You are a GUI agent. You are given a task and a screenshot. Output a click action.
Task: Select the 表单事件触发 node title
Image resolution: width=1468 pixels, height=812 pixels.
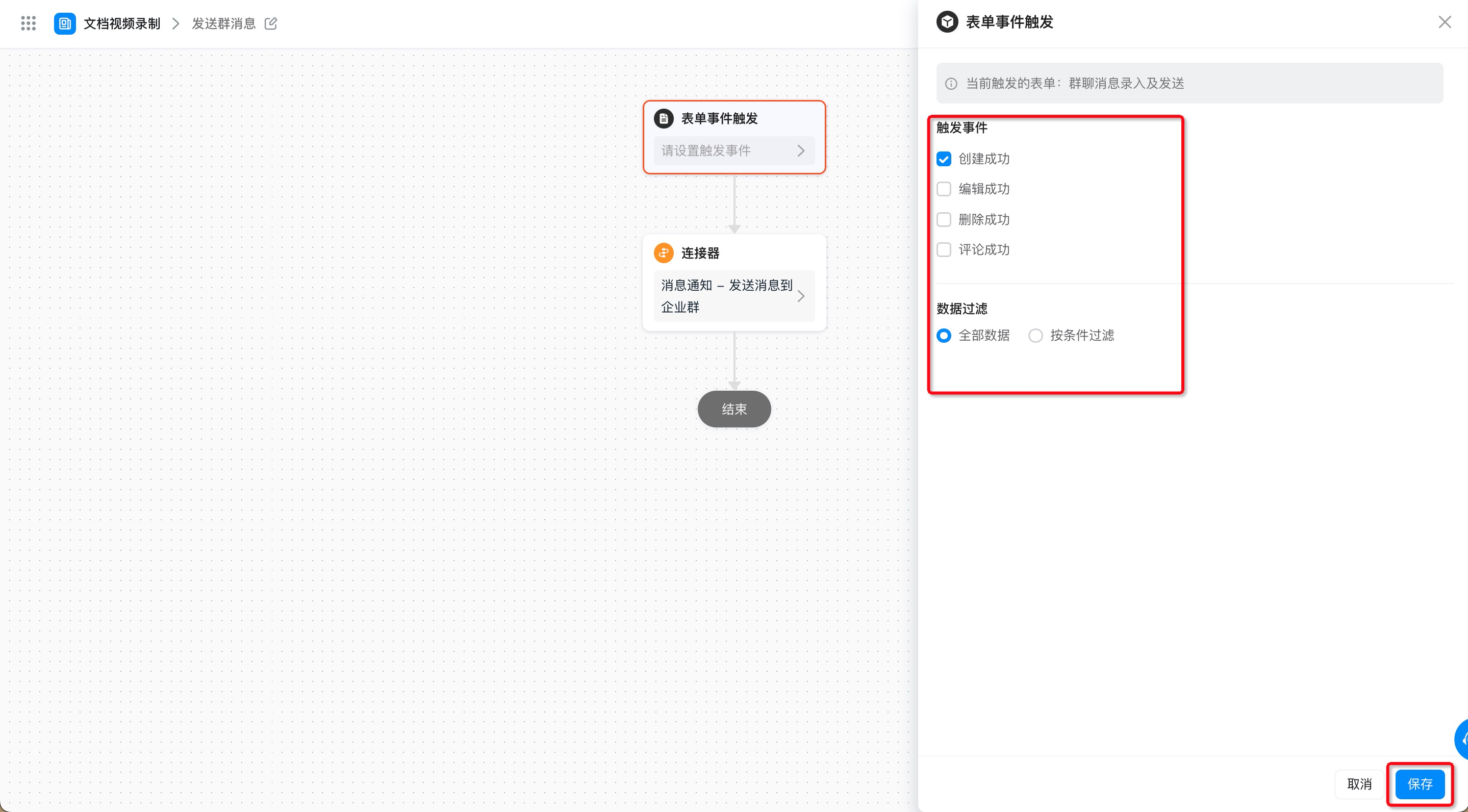point(719,118)
